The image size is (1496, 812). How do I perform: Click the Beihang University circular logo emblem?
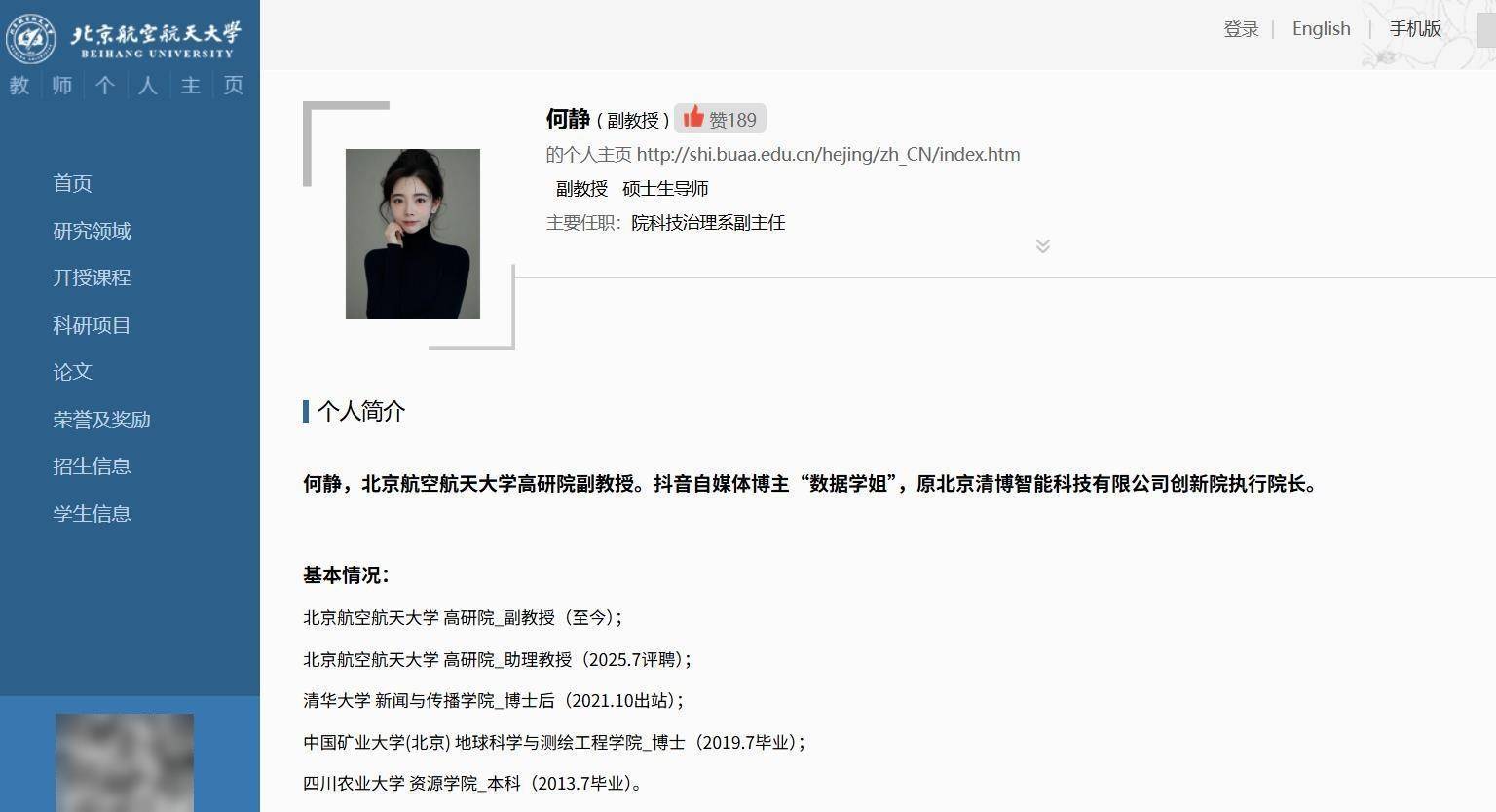[x=32, y=37]
